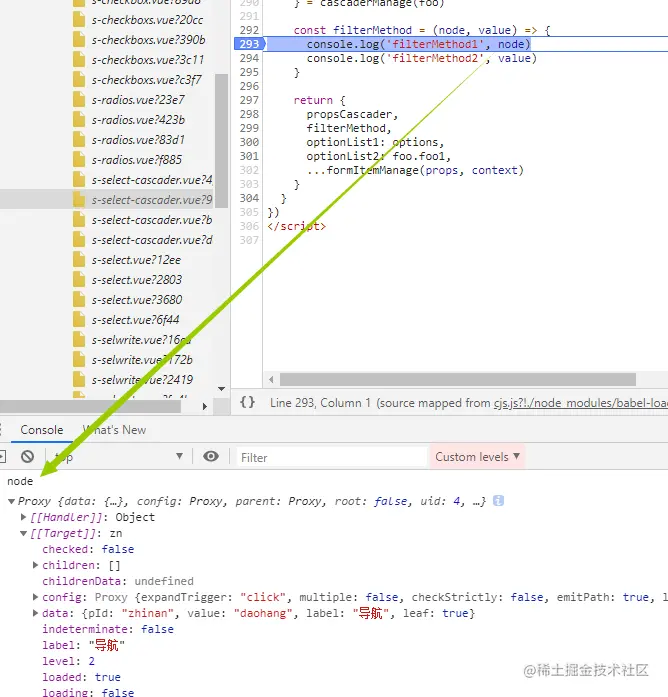Expand the children array property
The height and width of the screenshot is (697, 668).
(x=36, y=565)
